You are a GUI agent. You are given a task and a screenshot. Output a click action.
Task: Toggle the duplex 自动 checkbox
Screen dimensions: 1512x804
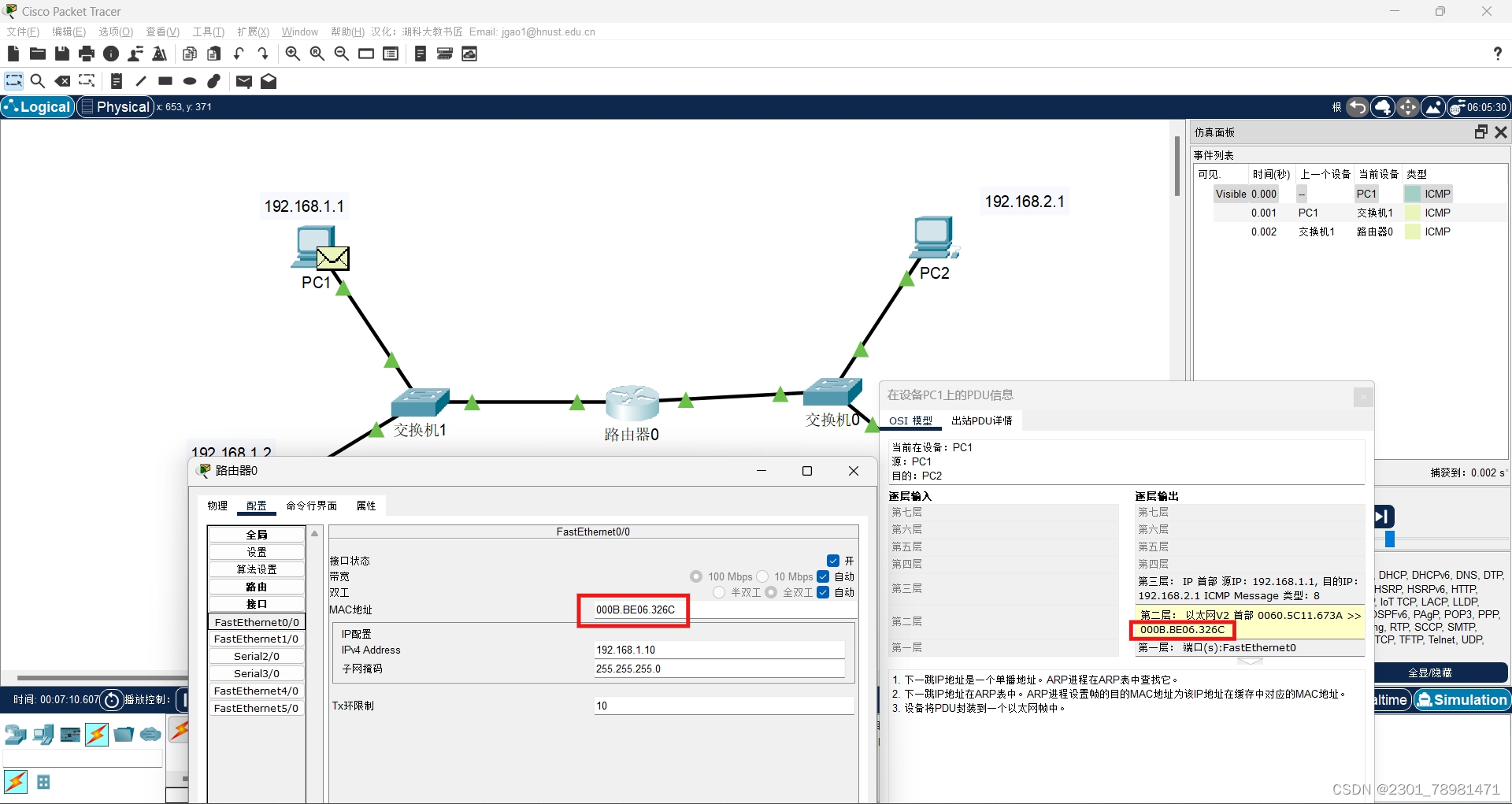click(x=823, y=592)
